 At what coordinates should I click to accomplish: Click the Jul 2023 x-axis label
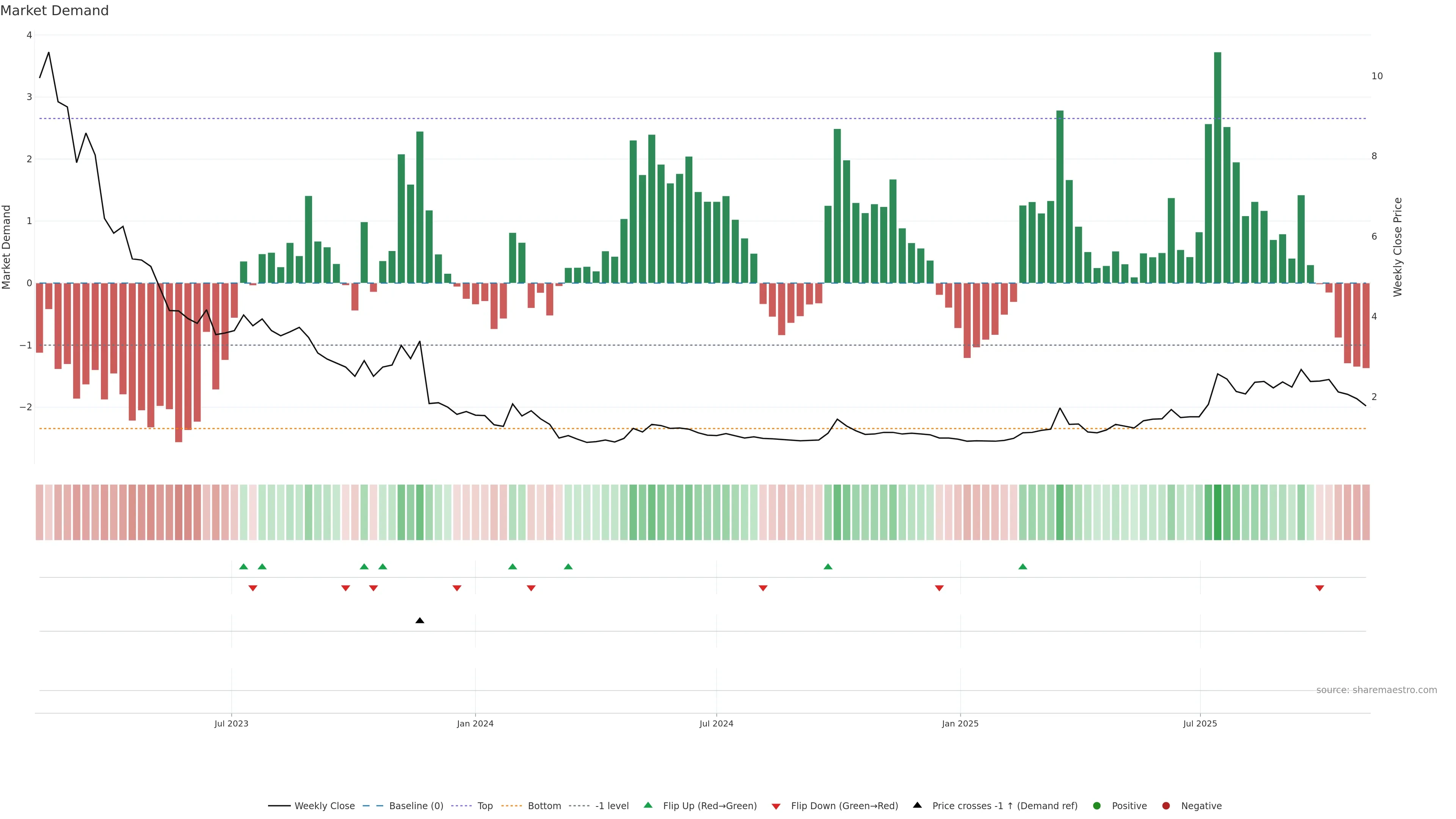231,723
